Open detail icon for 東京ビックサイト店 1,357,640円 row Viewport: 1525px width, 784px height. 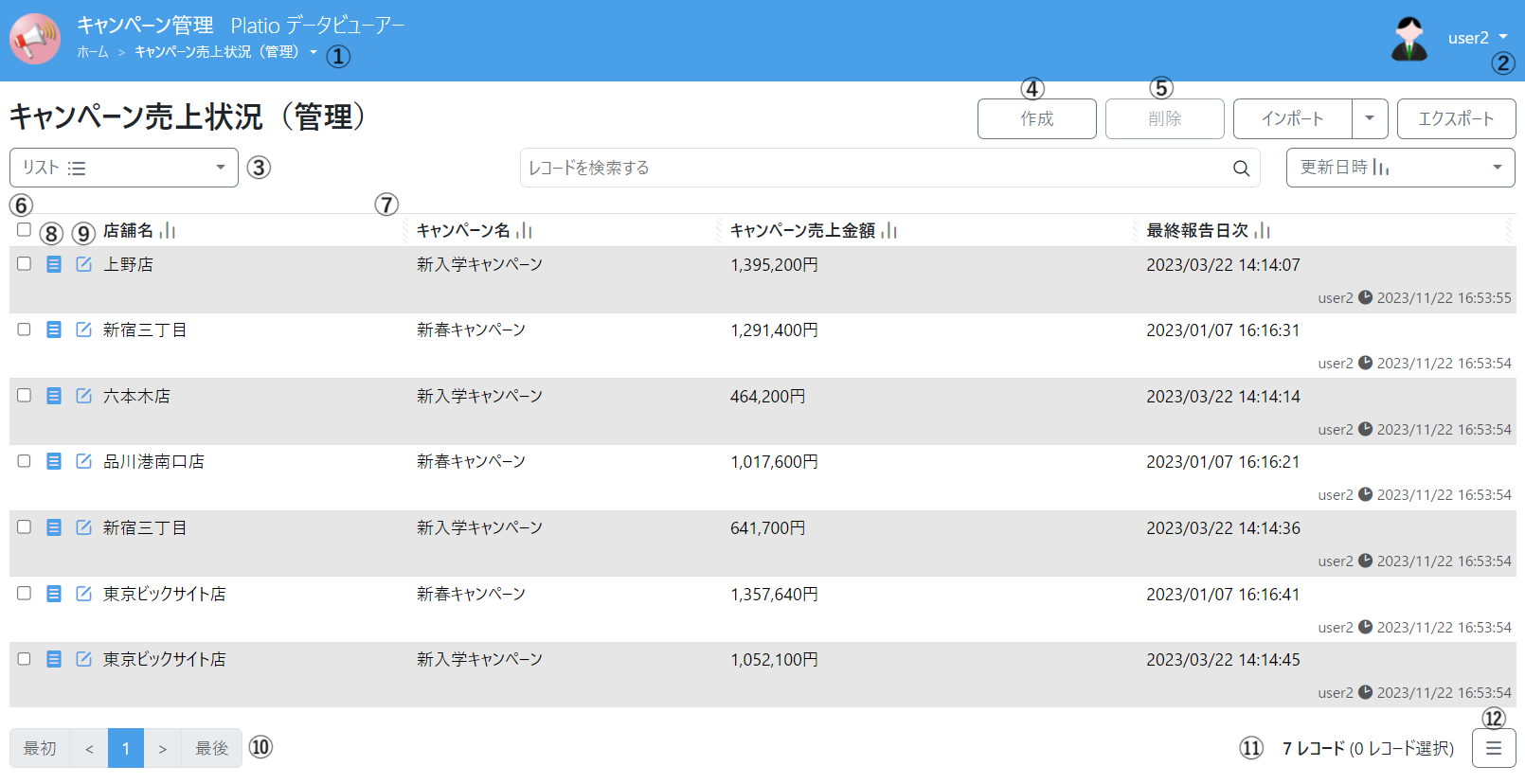tap(54, 594)
